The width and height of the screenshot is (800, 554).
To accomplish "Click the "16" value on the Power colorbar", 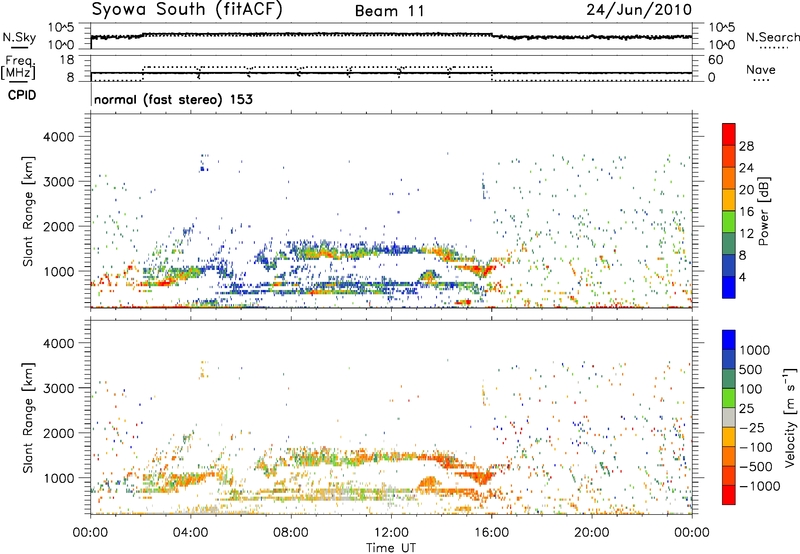I will 746,211.
